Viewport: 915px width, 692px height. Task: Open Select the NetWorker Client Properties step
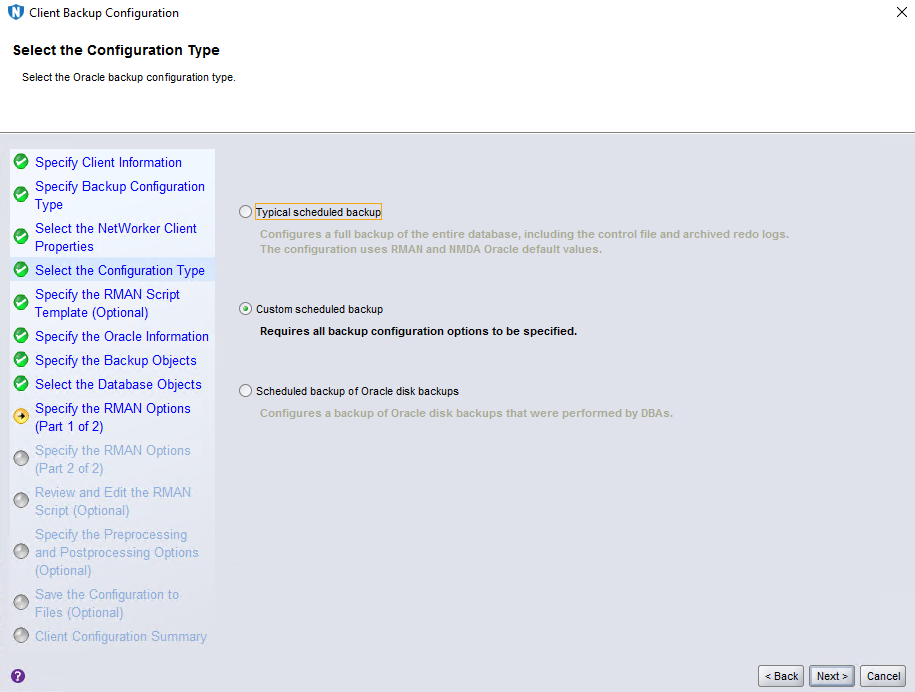(115, 237)
